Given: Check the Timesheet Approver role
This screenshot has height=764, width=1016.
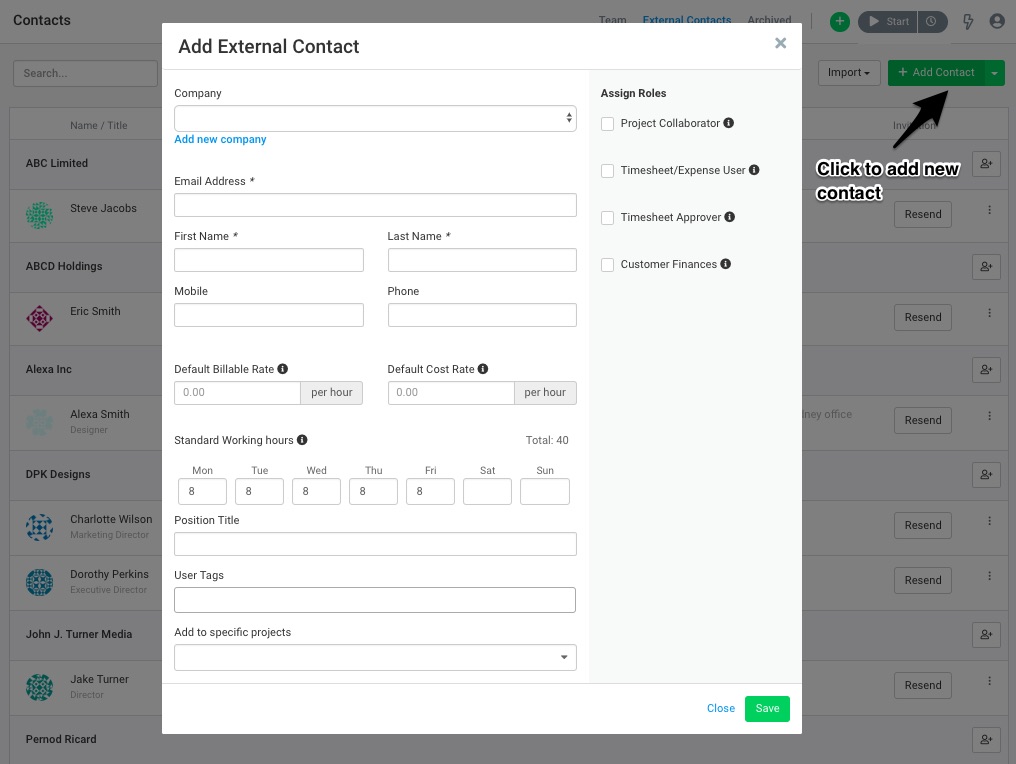Looking at the screenshot, I should (607, 217).
